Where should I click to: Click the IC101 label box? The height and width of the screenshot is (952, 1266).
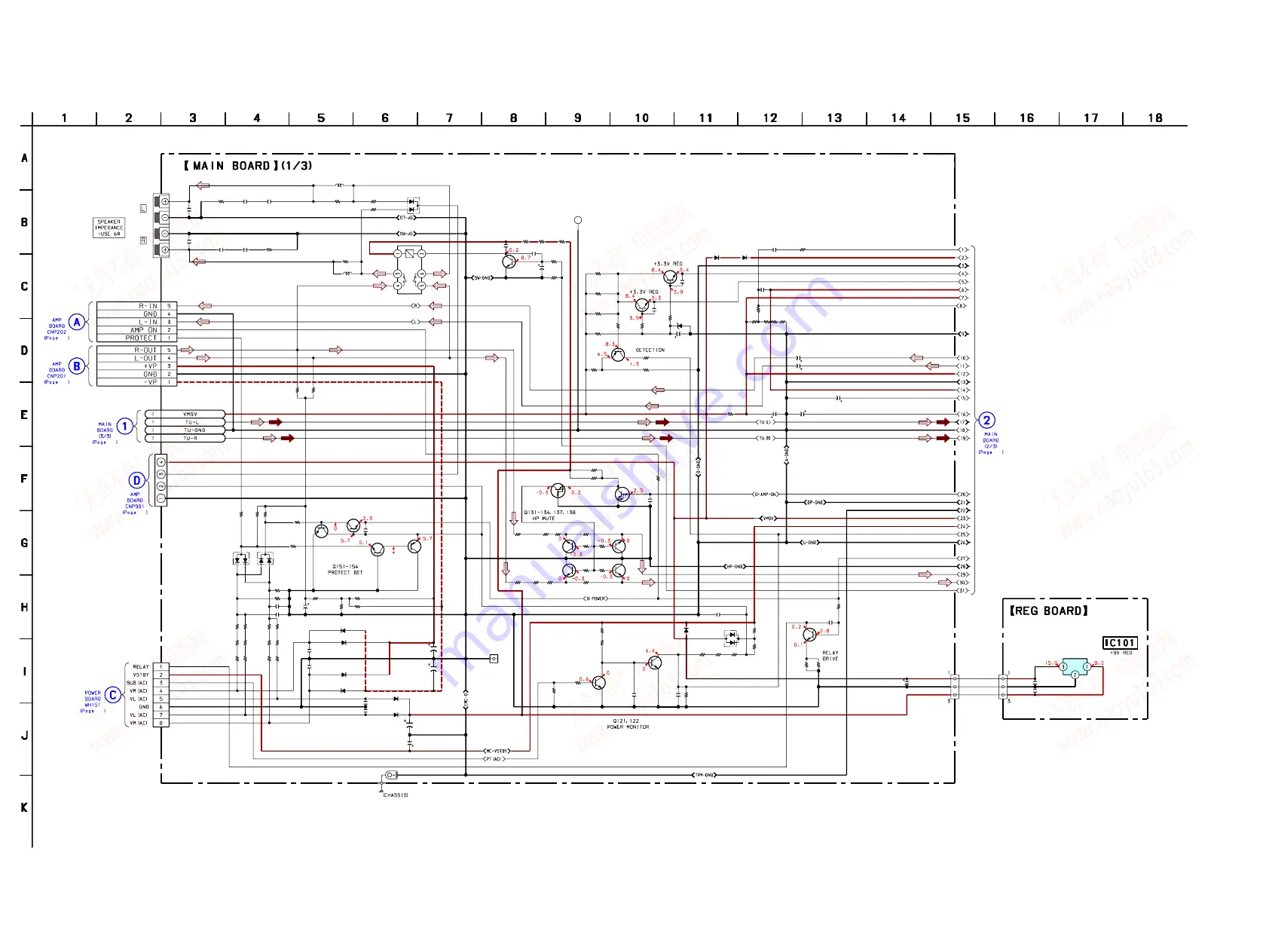1120,643
